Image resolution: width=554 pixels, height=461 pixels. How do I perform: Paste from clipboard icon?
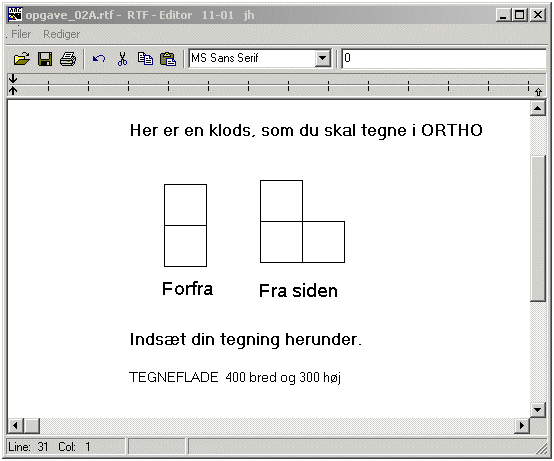click(168, 59)
